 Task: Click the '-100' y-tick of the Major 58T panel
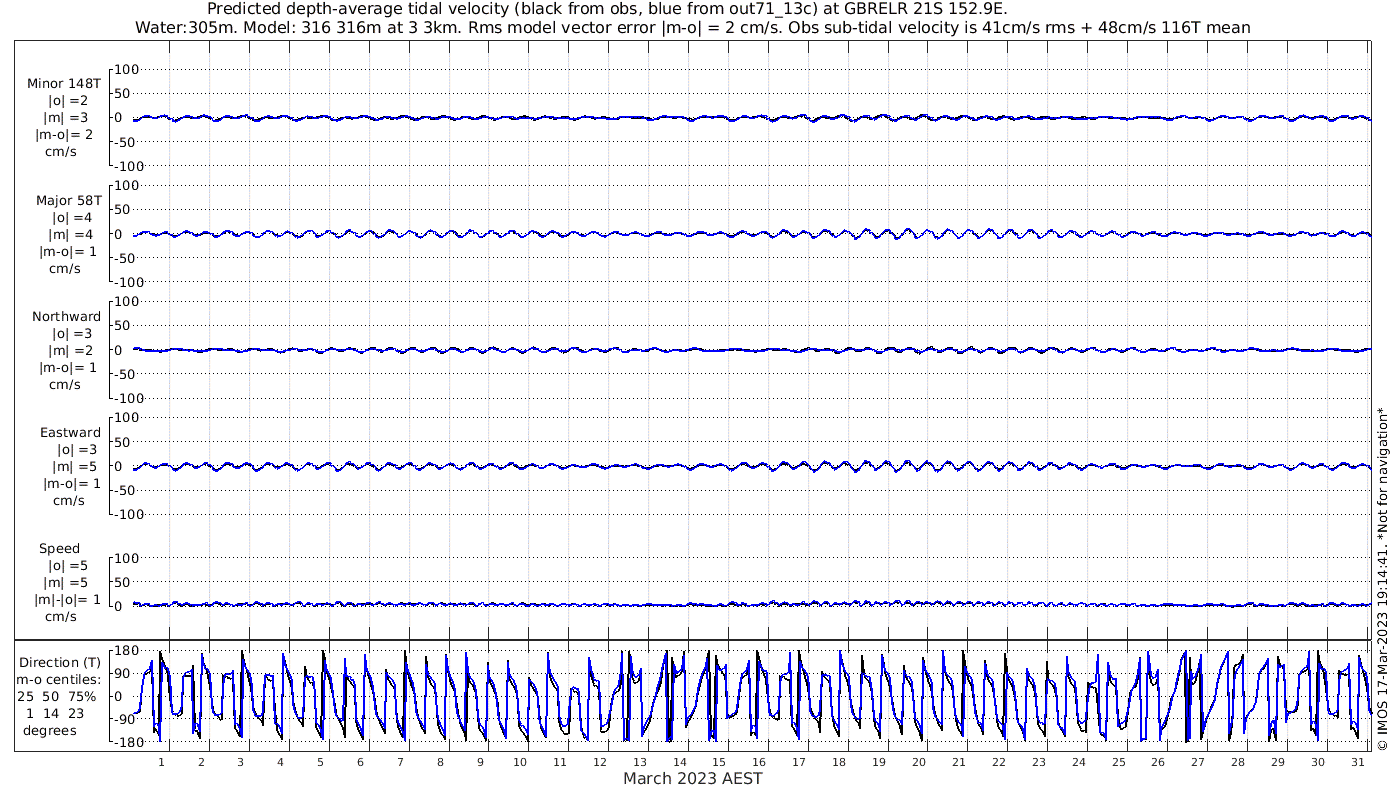131,282
